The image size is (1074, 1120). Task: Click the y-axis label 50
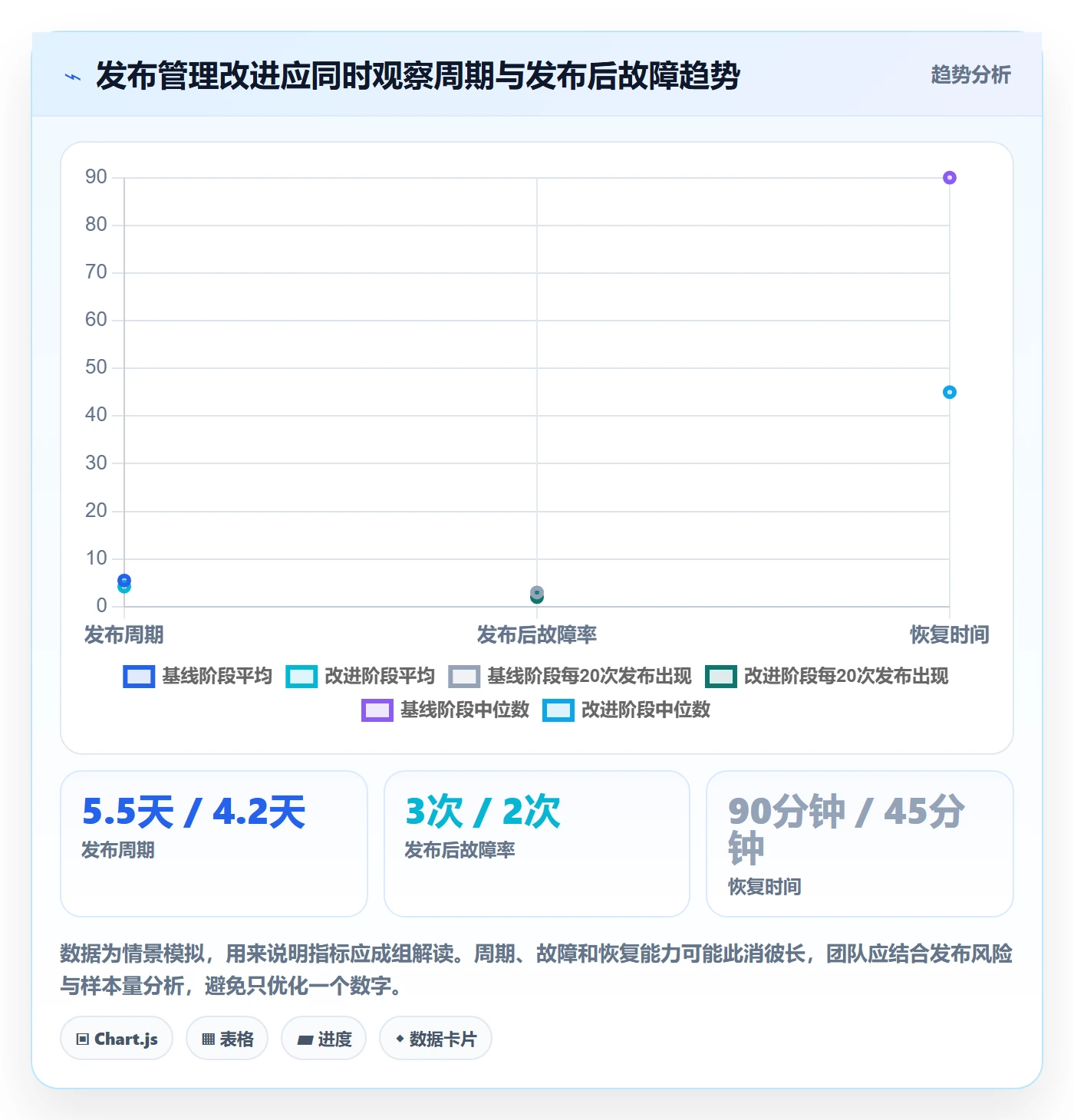(x=96, y=367)
